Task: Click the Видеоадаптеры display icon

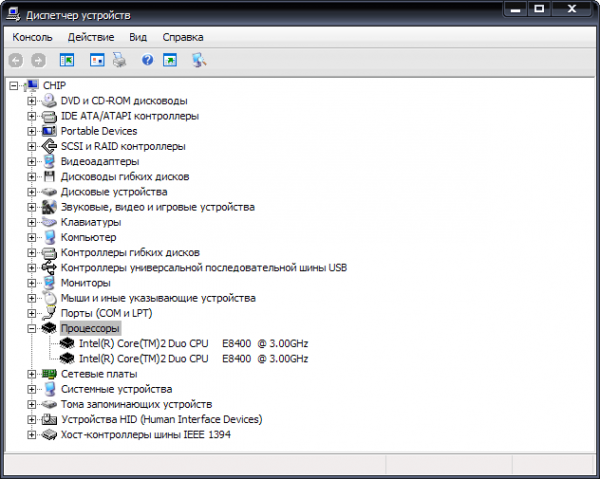Action: coord(49,161)
